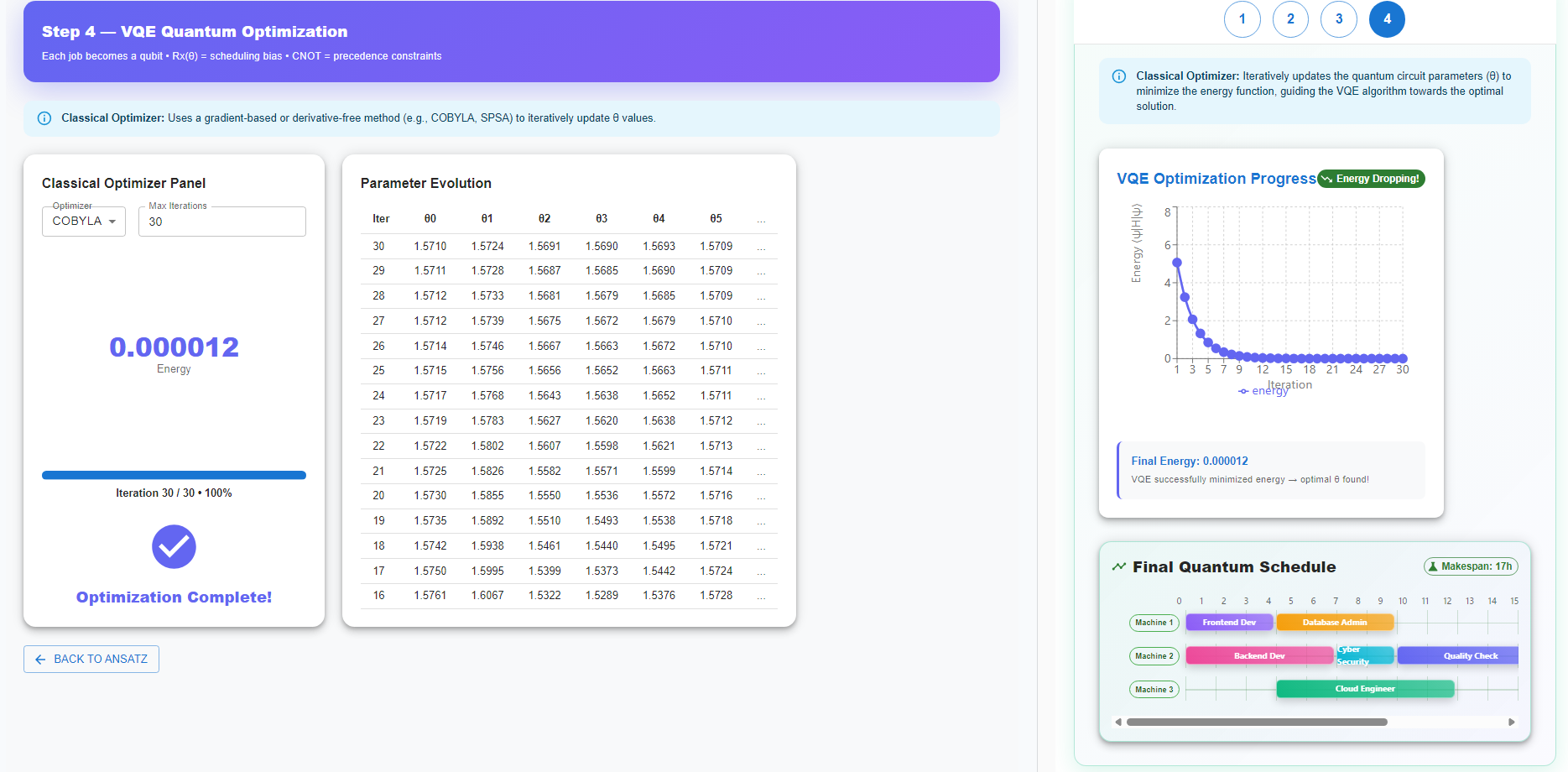This screenshot has width=1568, height=772.
Task: Click the Optimization Complete checkmark icon
Action: tap(174, 547)
